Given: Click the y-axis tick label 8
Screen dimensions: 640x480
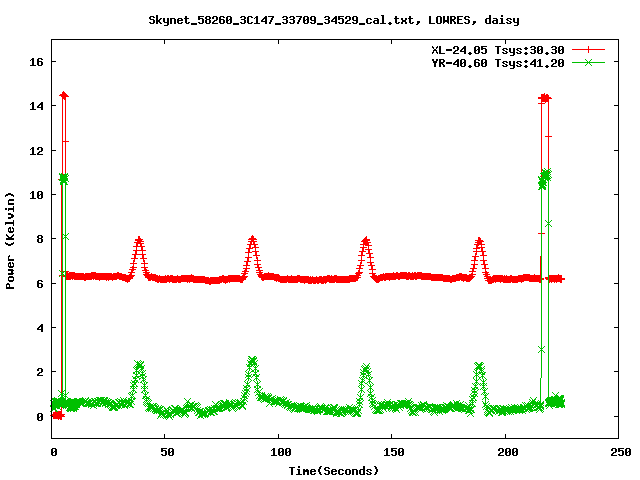Looking at the screenshot, I should click(x=40, y=239).
